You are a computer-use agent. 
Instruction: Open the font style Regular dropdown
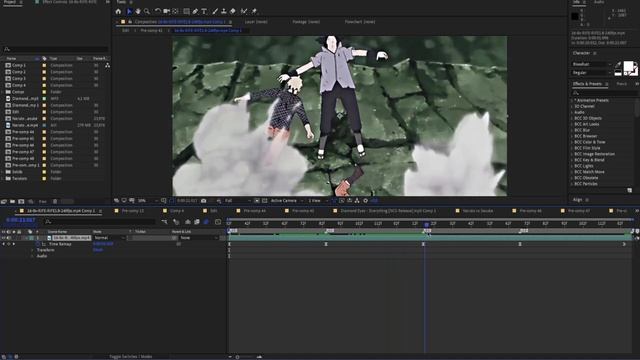592,73
